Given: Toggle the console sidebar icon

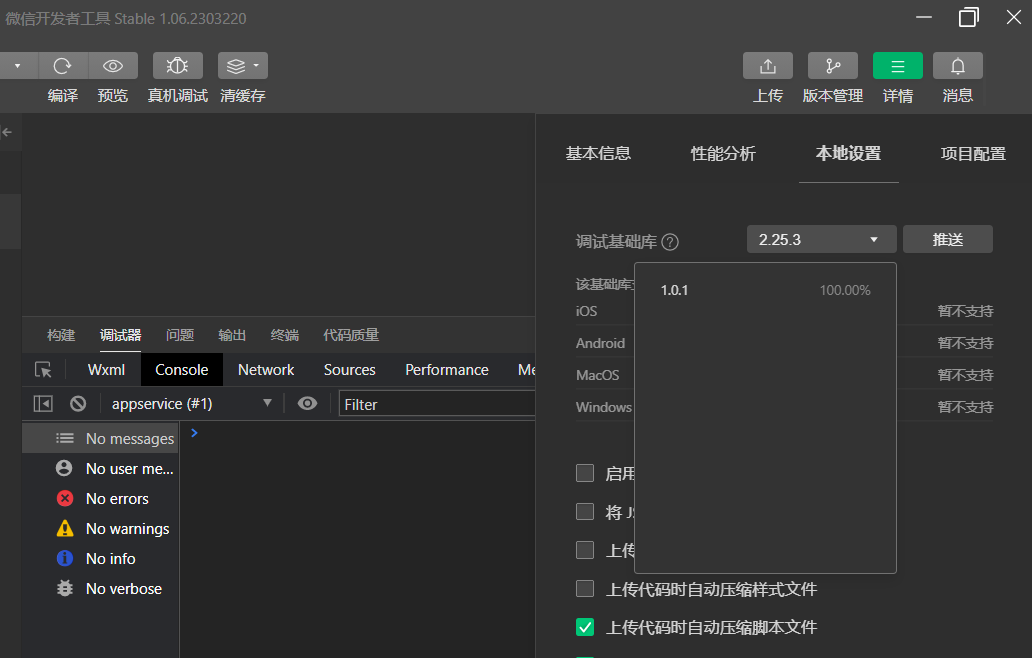Looking at the screenshot, I should [43, 403].
